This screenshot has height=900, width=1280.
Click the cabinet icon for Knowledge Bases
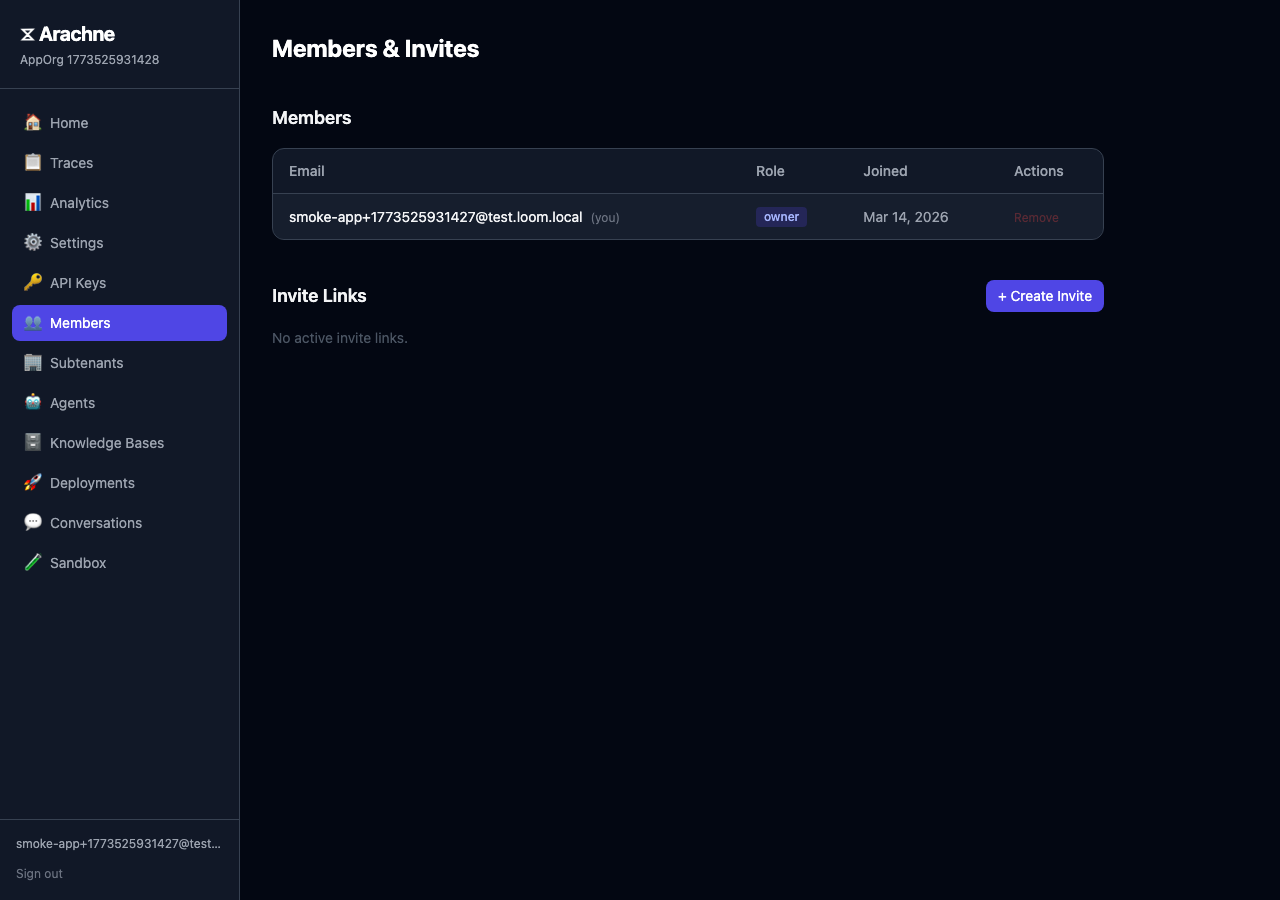point(33,443)
